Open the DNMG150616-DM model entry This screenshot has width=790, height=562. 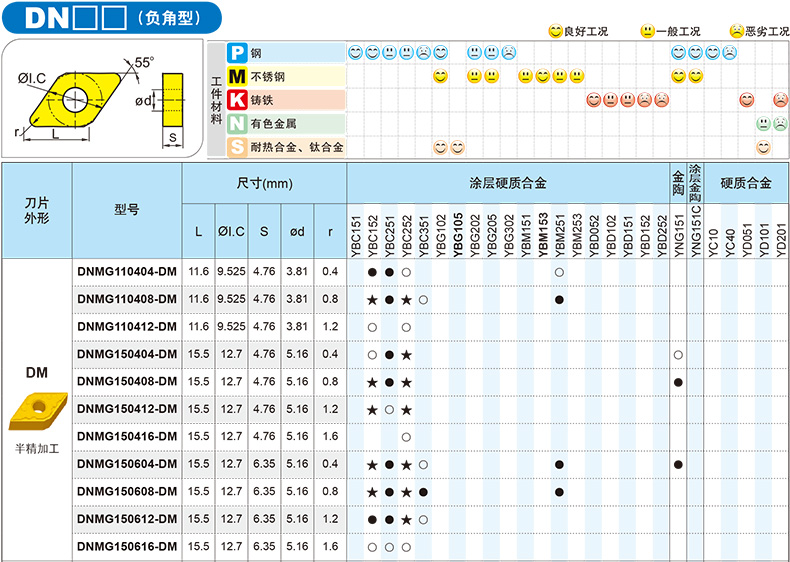tap(127, 546)
